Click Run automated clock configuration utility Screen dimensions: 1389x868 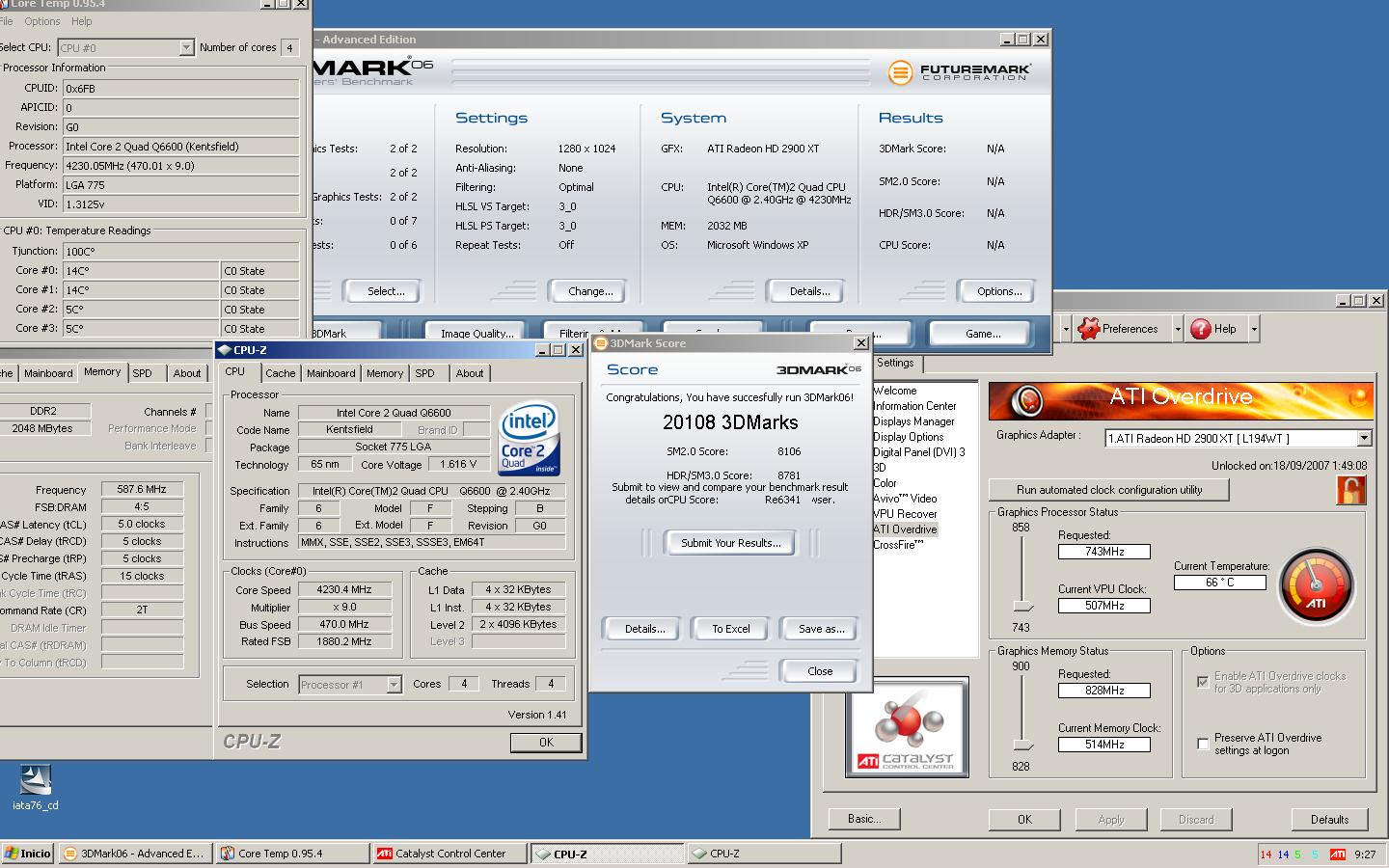click(x=1109, y=490)
